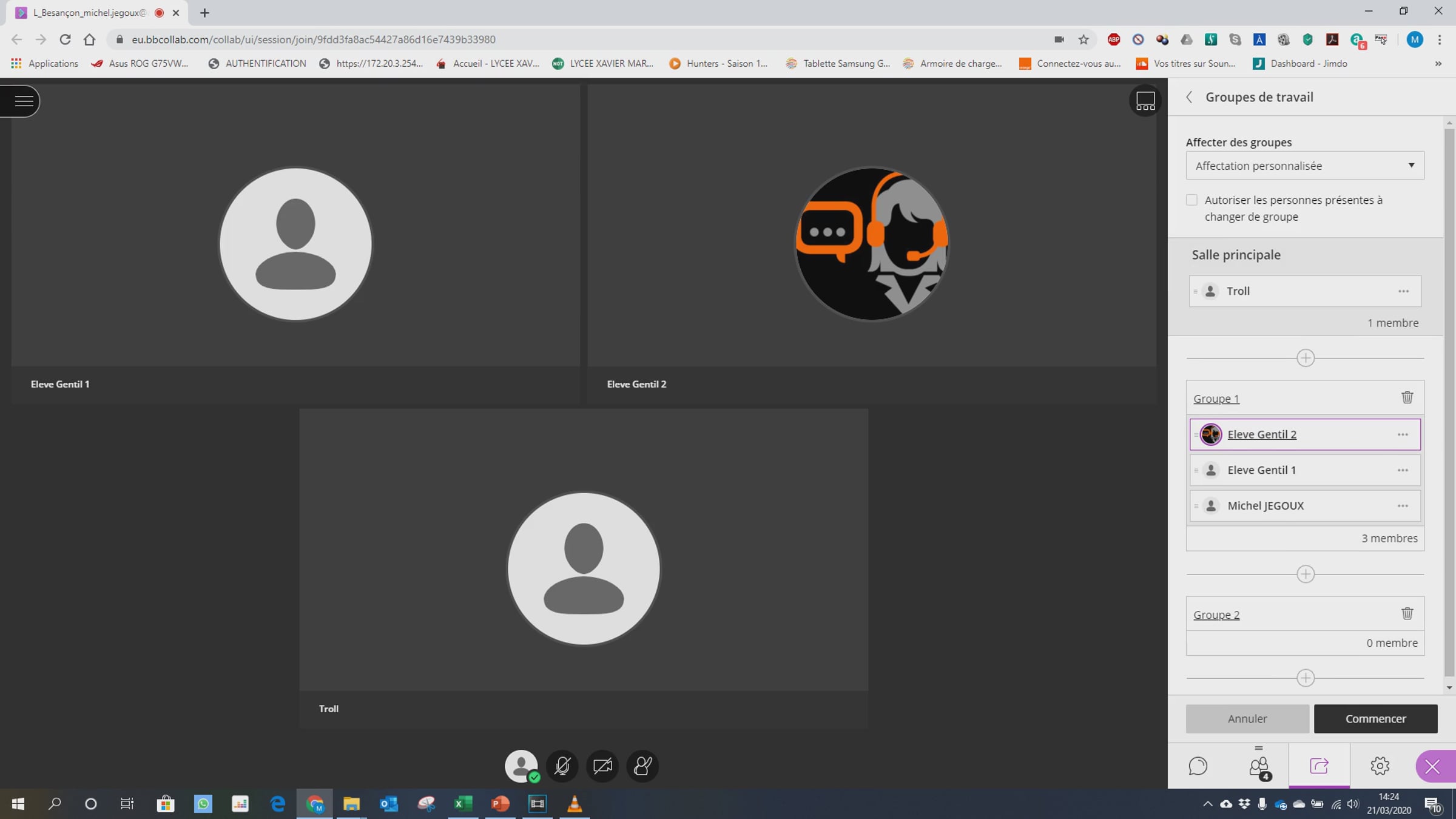Open the attendees panel icon
1456x819 pixels.
(x=1259, y=767)
